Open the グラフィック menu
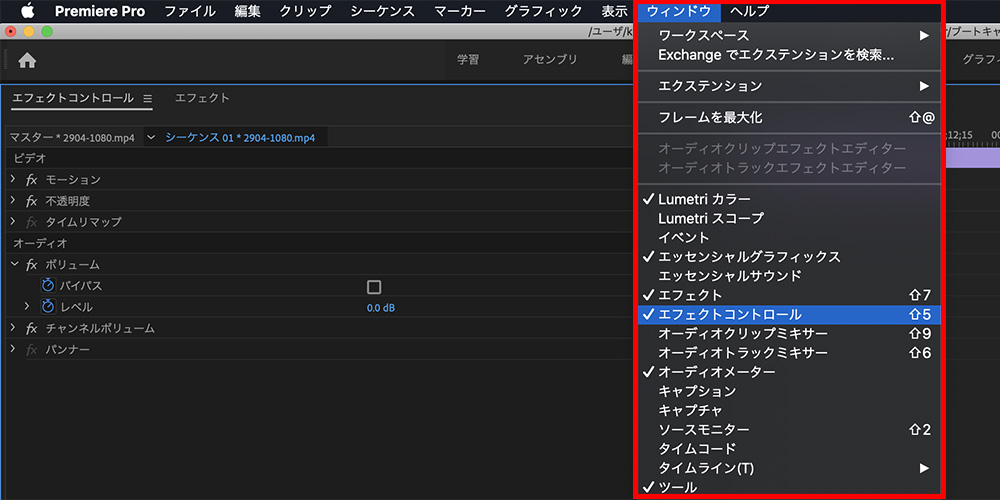 coord(543,11)
